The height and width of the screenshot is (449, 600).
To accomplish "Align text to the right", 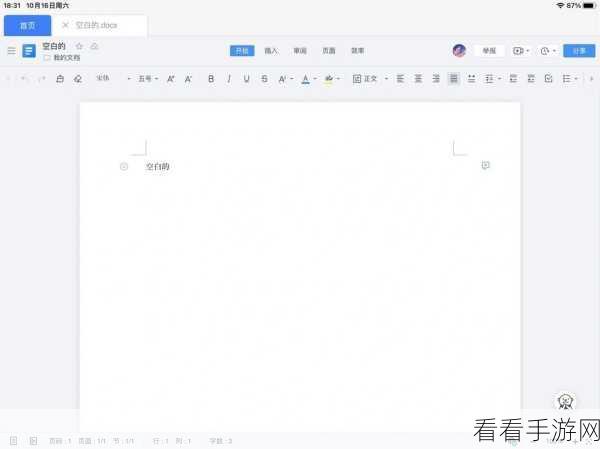I will click(x=436, y=79).
